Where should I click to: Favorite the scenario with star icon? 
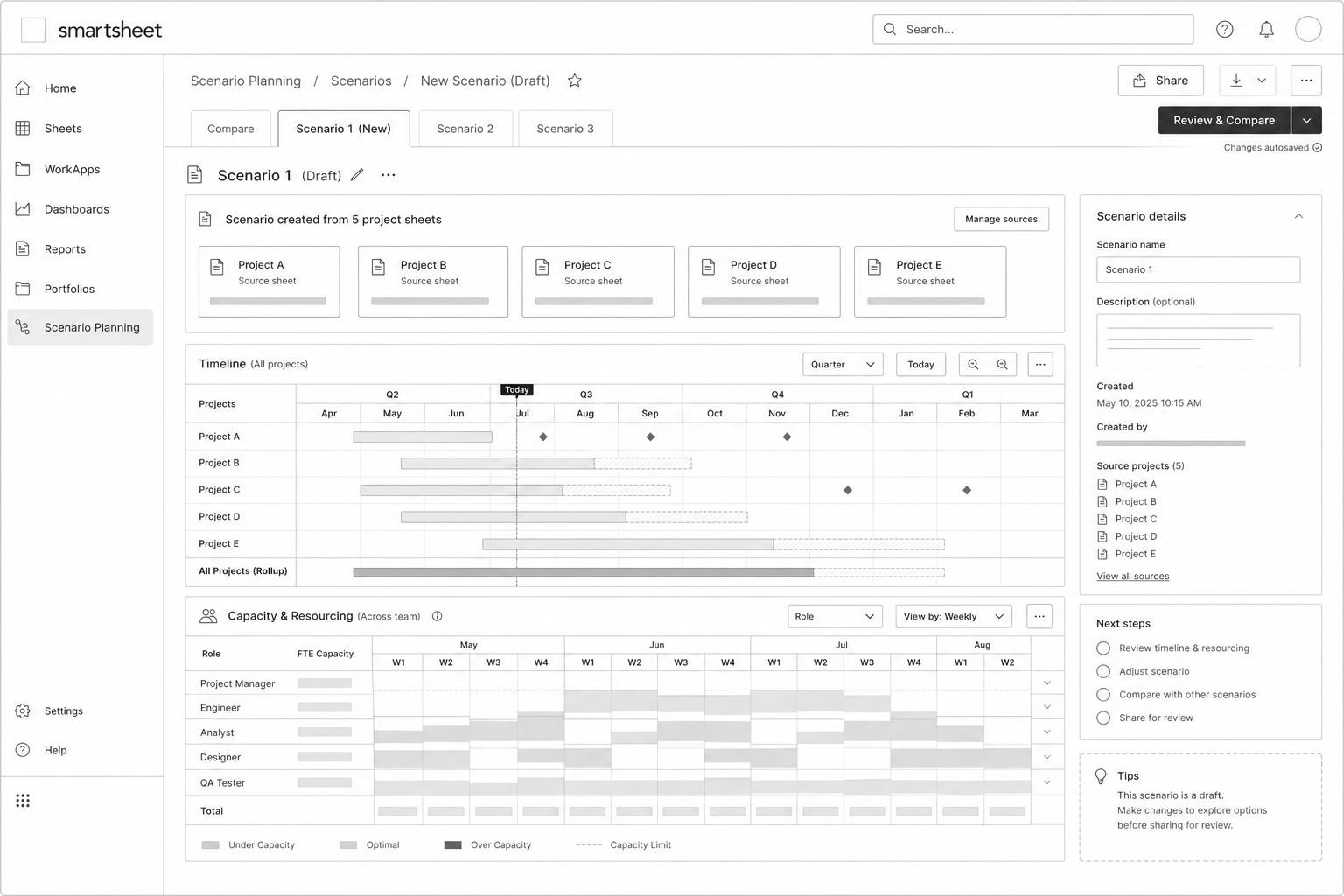click(x=575, y=80)
